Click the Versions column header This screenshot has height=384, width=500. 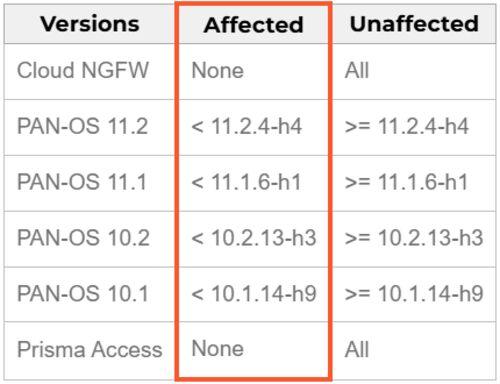pos(90,24)
